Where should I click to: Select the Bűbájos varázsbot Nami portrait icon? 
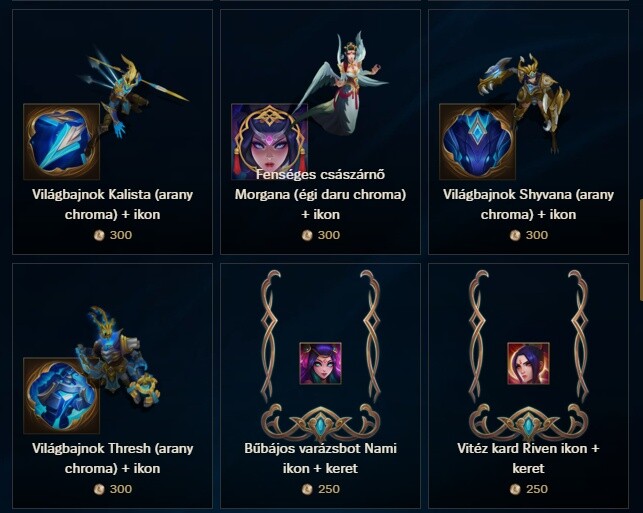pos(320,363)
